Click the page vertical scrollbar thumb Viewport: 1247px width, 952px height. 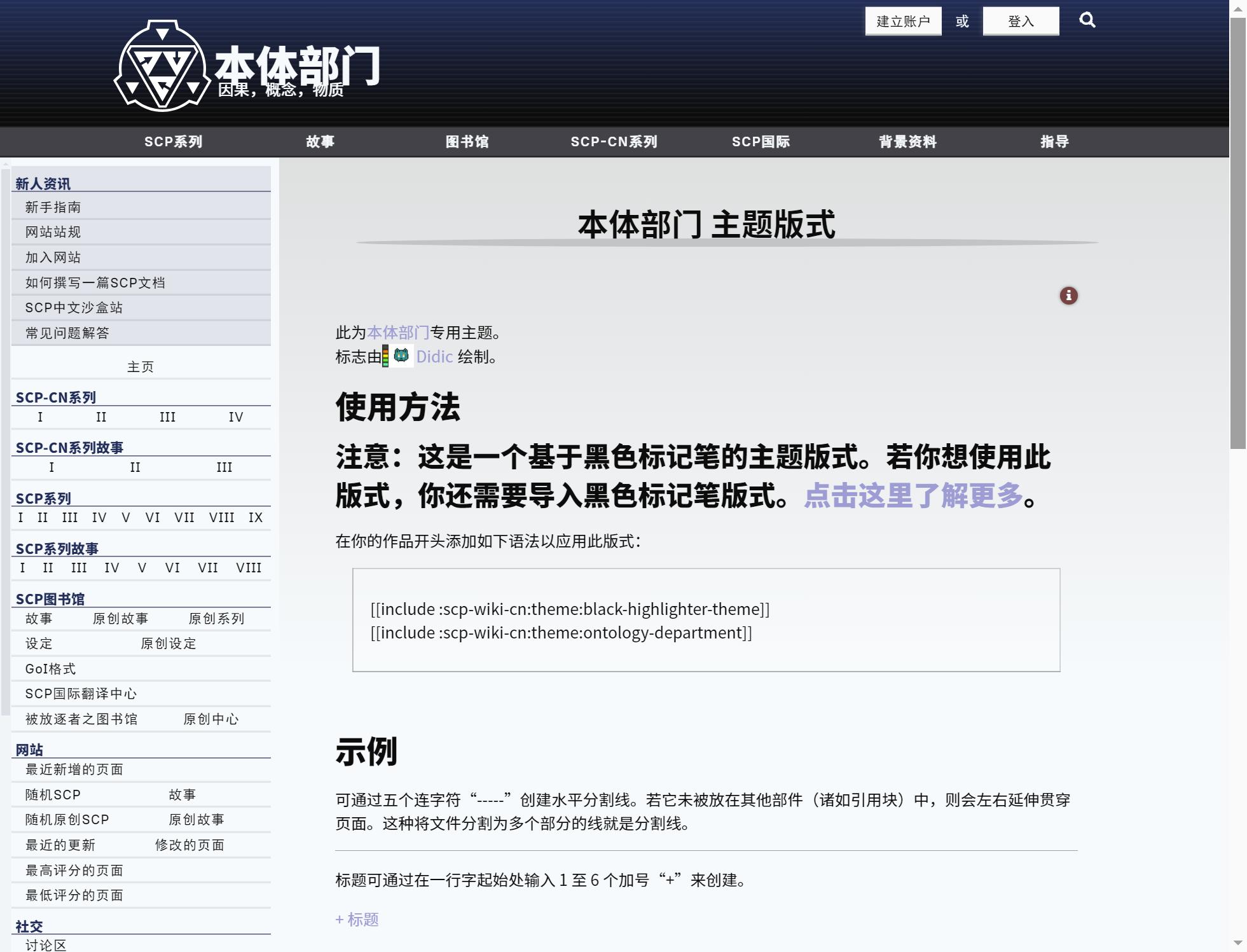[x=1237, y=232]
